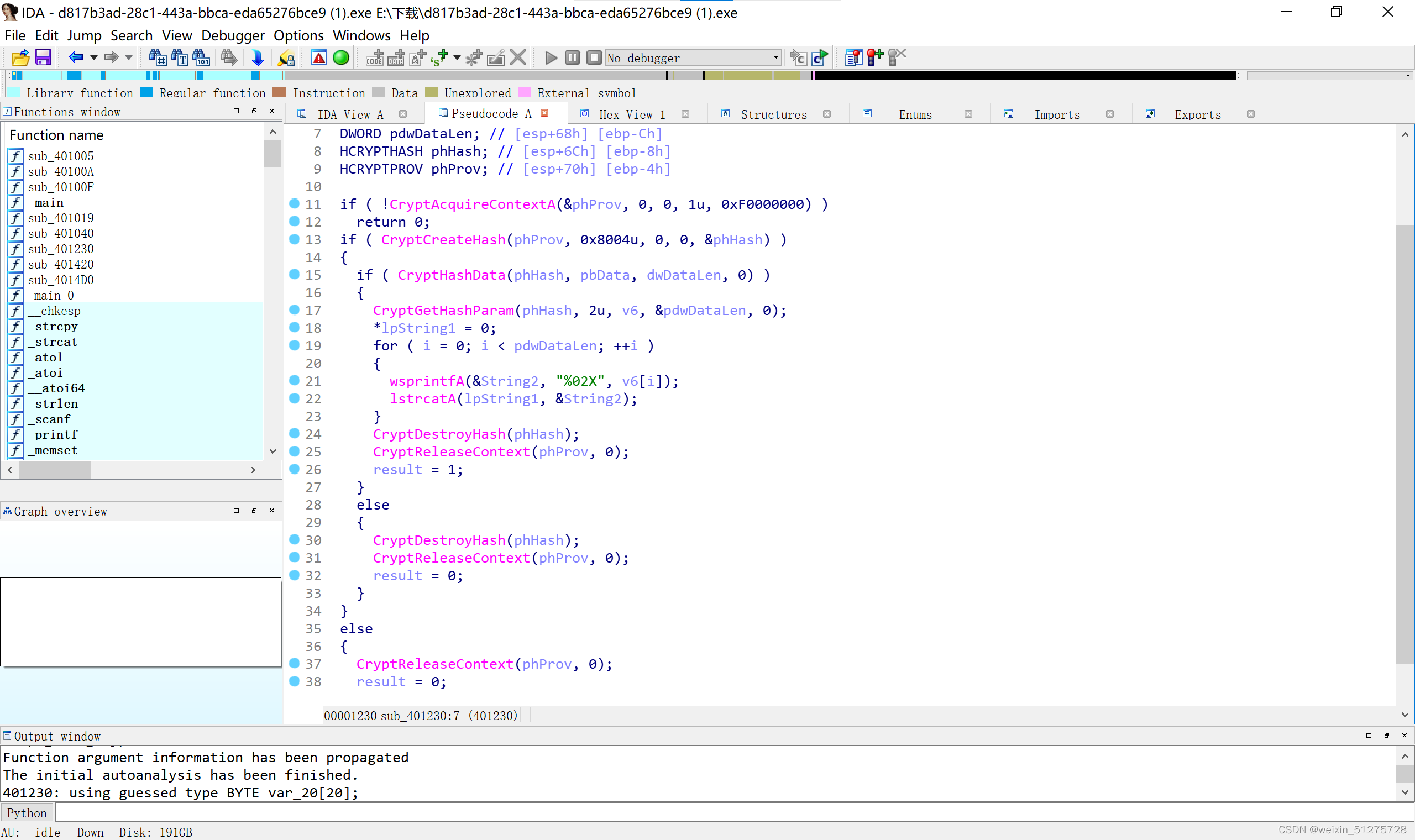This screenshot has width=1415, height=840.
Task: Open the Jump menu
Action: (85, 36)
